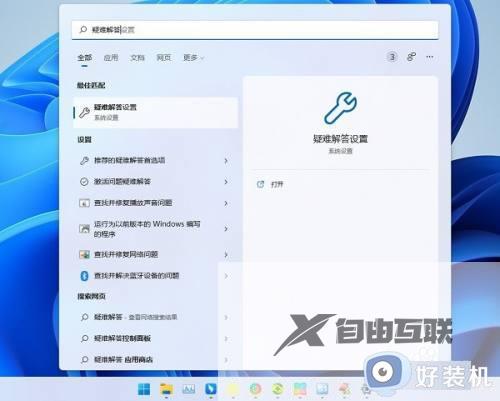Click the Bluetooth icon of 查找并解决蓝牙设备的问题
Viewport: 500px width, 401px height.
point(84,276)
